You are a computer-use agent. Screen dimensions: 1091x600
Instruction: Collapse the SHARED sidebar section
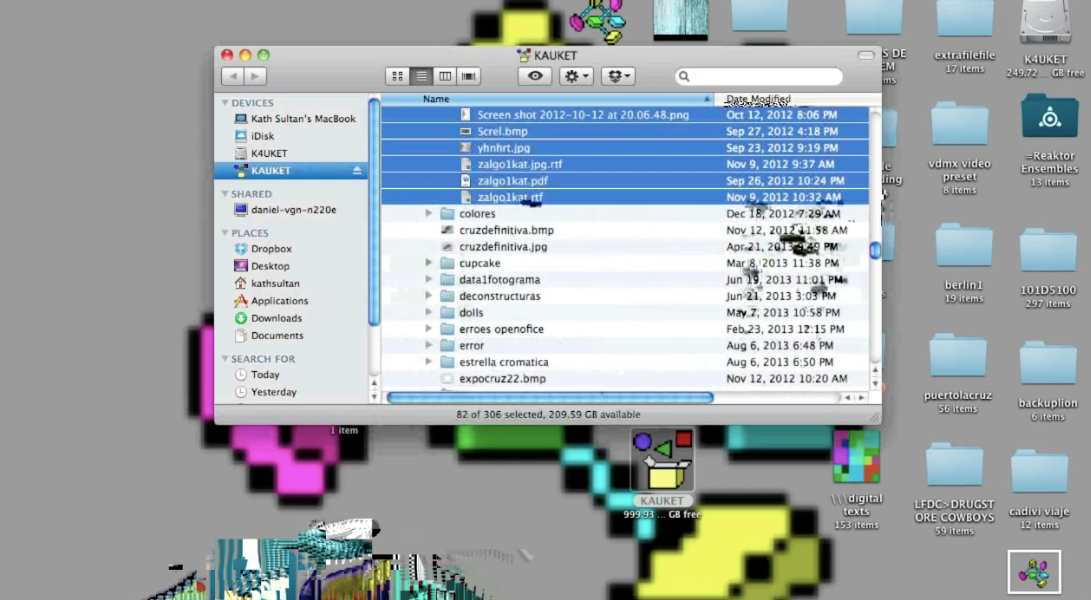pyautogui.click(x=225, y=194)
